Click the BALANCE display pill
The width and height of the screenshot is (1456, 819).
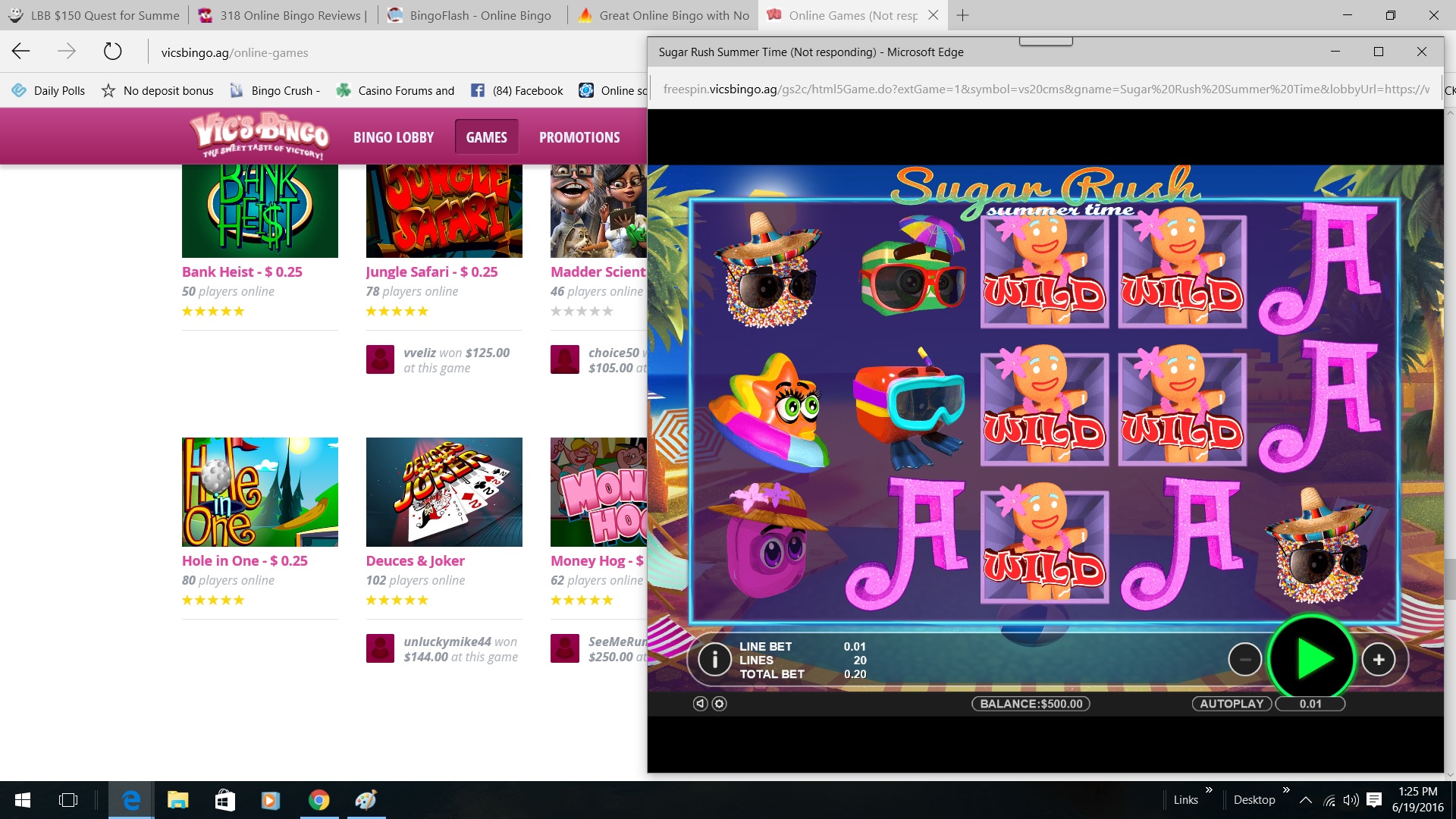click(1031, 704)
